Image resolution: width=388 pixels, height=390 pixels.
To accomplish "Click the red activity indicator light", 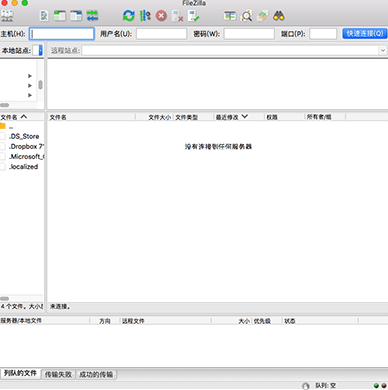I will [x=383, y=386].
